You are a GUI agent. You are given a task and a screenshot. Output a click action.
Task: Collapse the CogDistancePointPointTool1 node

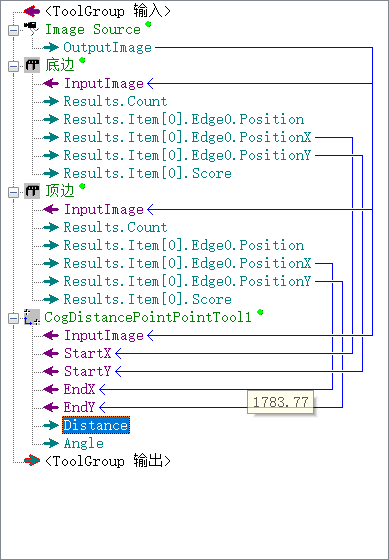(x=13, y=319)
